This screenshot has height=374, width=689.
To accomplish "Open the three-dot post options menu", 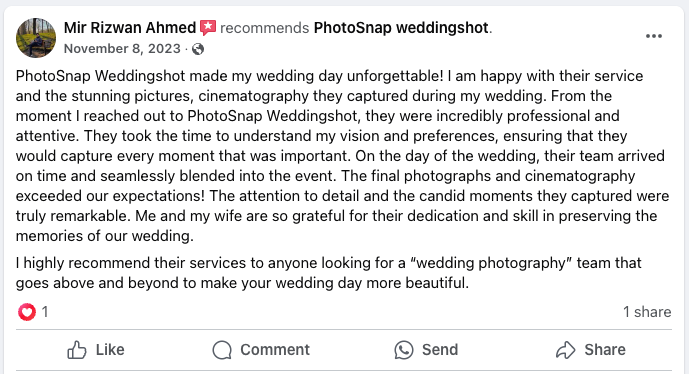I will pyautogui.click(x=654, y=36).
